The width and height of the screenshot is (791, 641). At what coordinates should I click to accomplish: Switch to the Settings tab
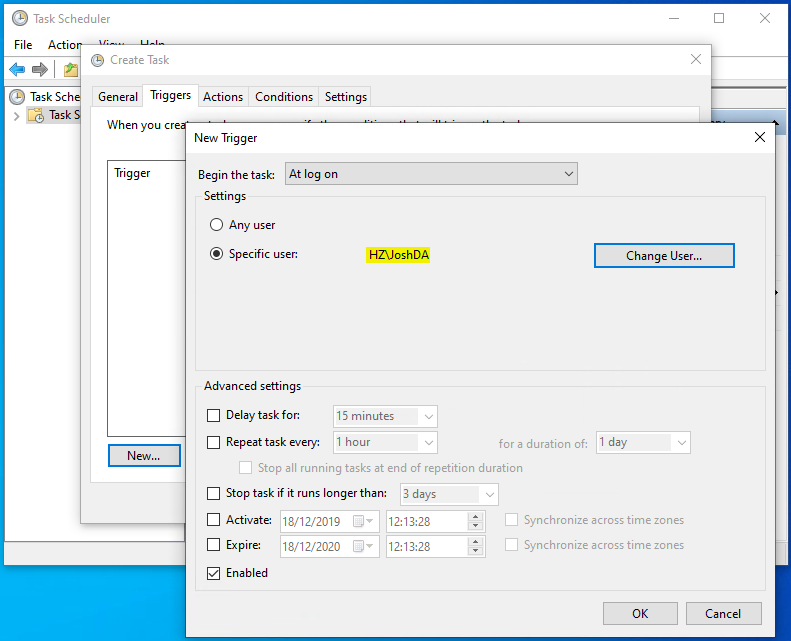346,96
